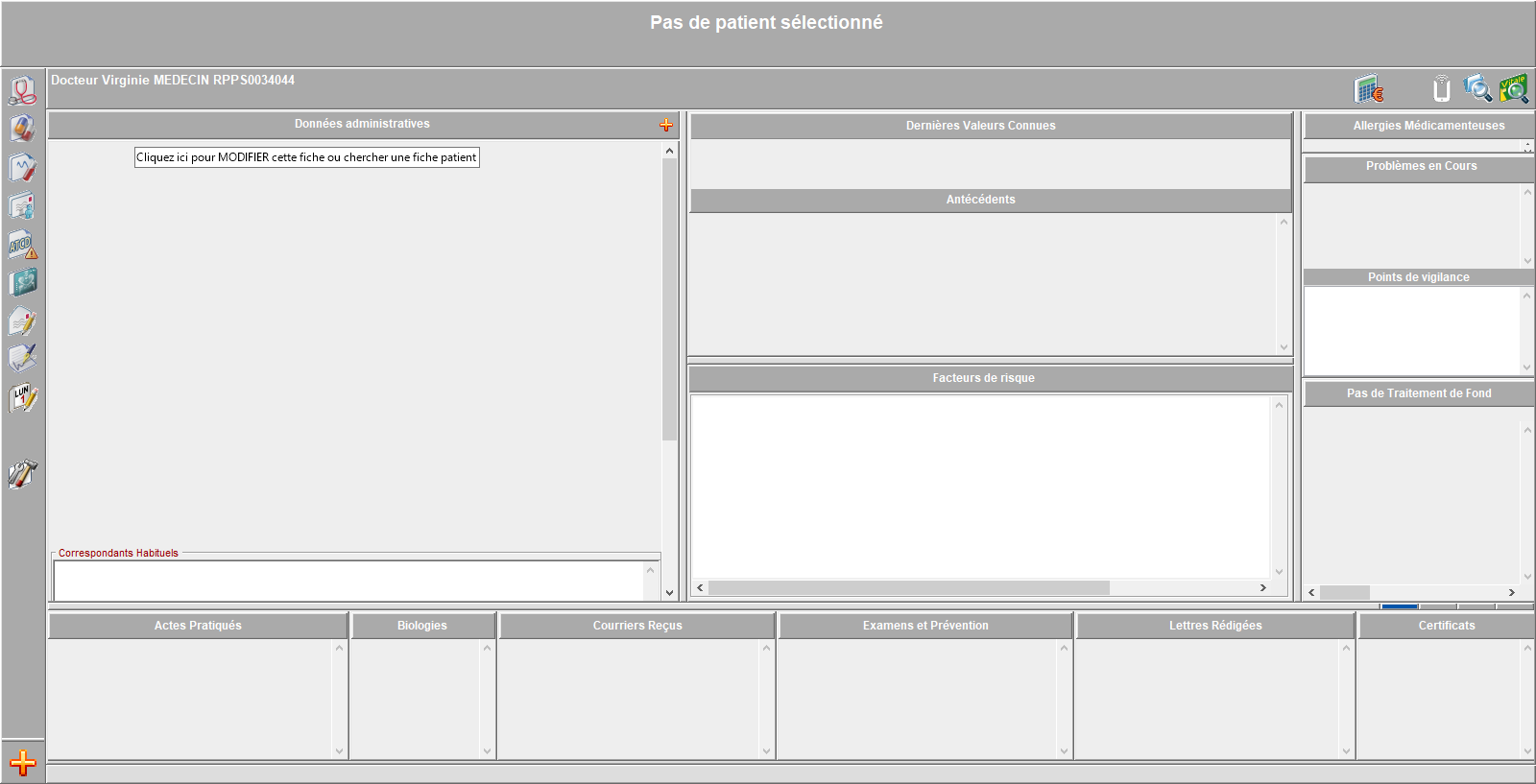Click the Vitale card search icon
Viewport: 1536px width, 784px height.
(1514, 89)
